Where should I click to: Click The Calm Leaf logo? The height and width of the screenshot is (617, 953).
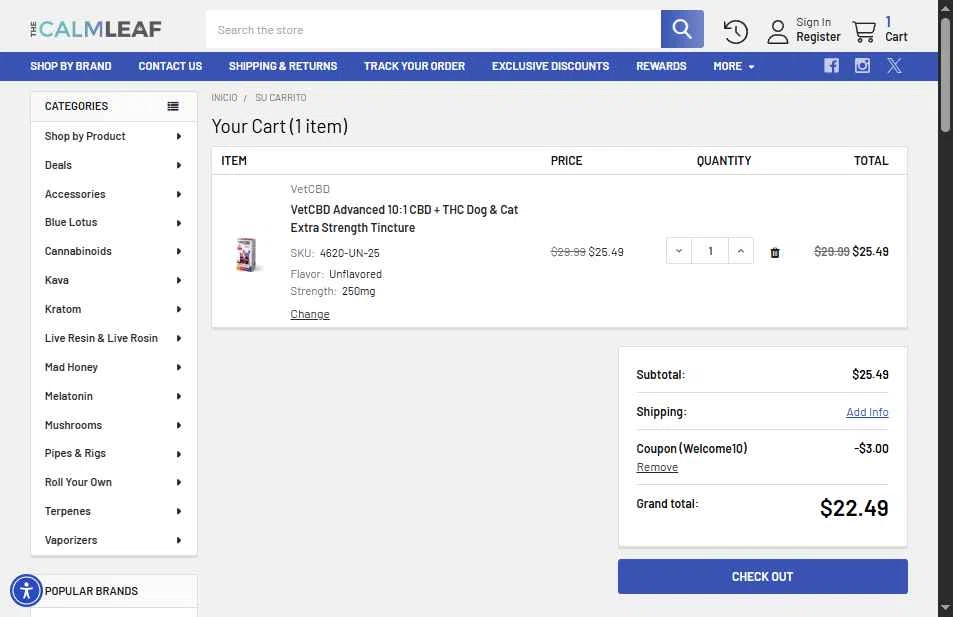coord(96,29)
